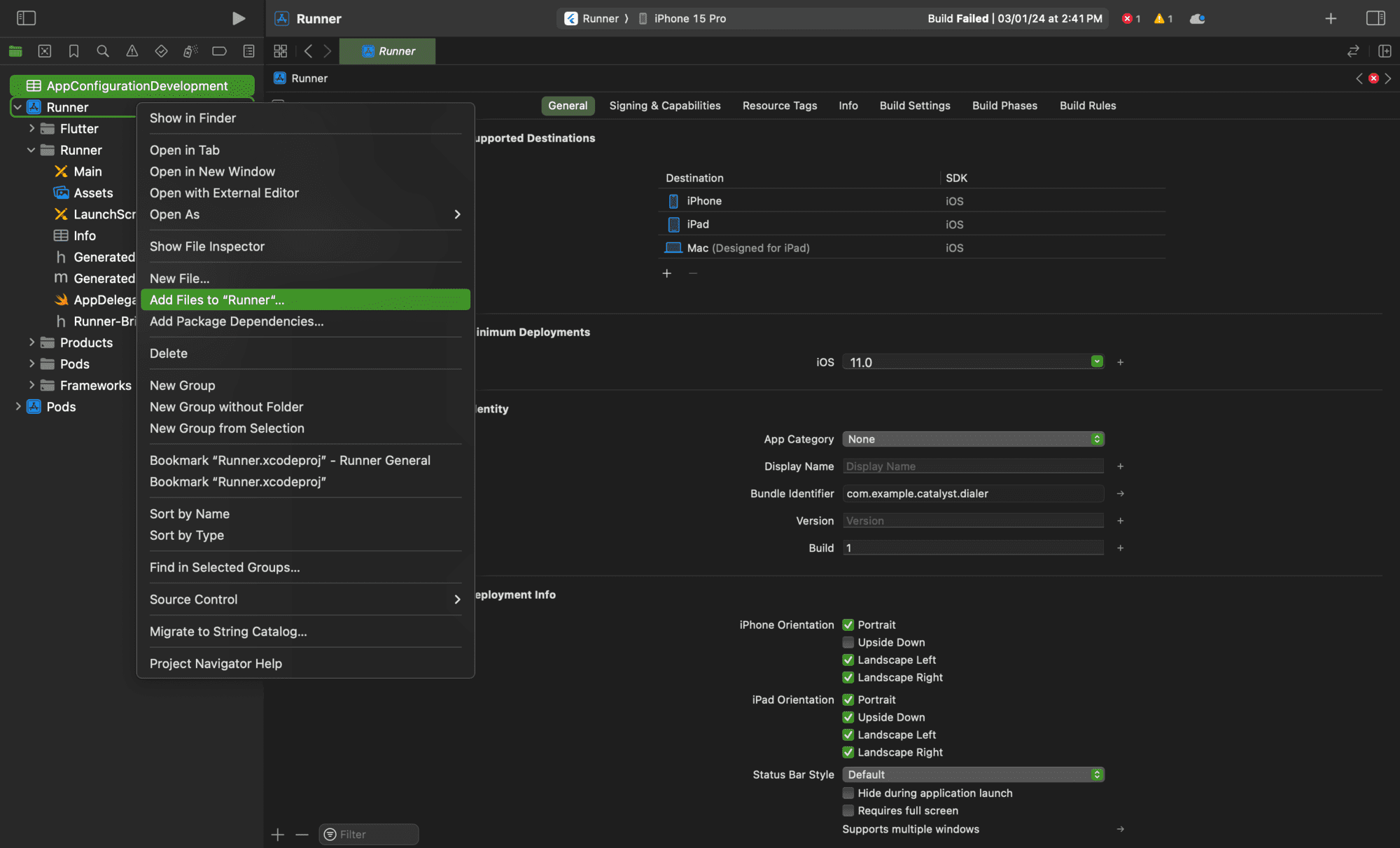
Task: Choose Show in Finder
Action: tap(305, 118)
